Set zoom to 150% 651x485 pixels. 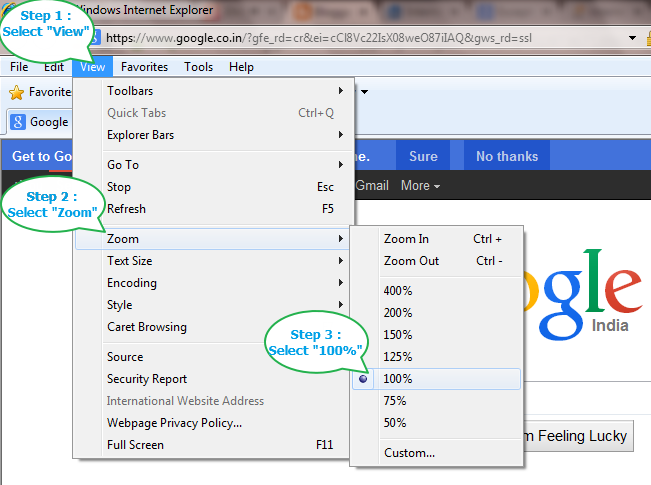pyautogui.click(x=436, y=335)
